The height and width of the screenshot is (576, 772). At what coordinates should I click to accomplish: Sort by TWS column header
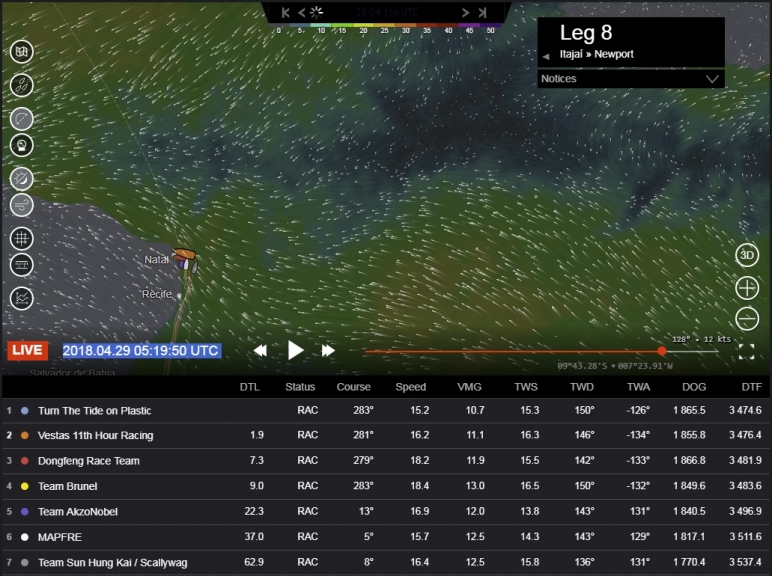(526, 387)
